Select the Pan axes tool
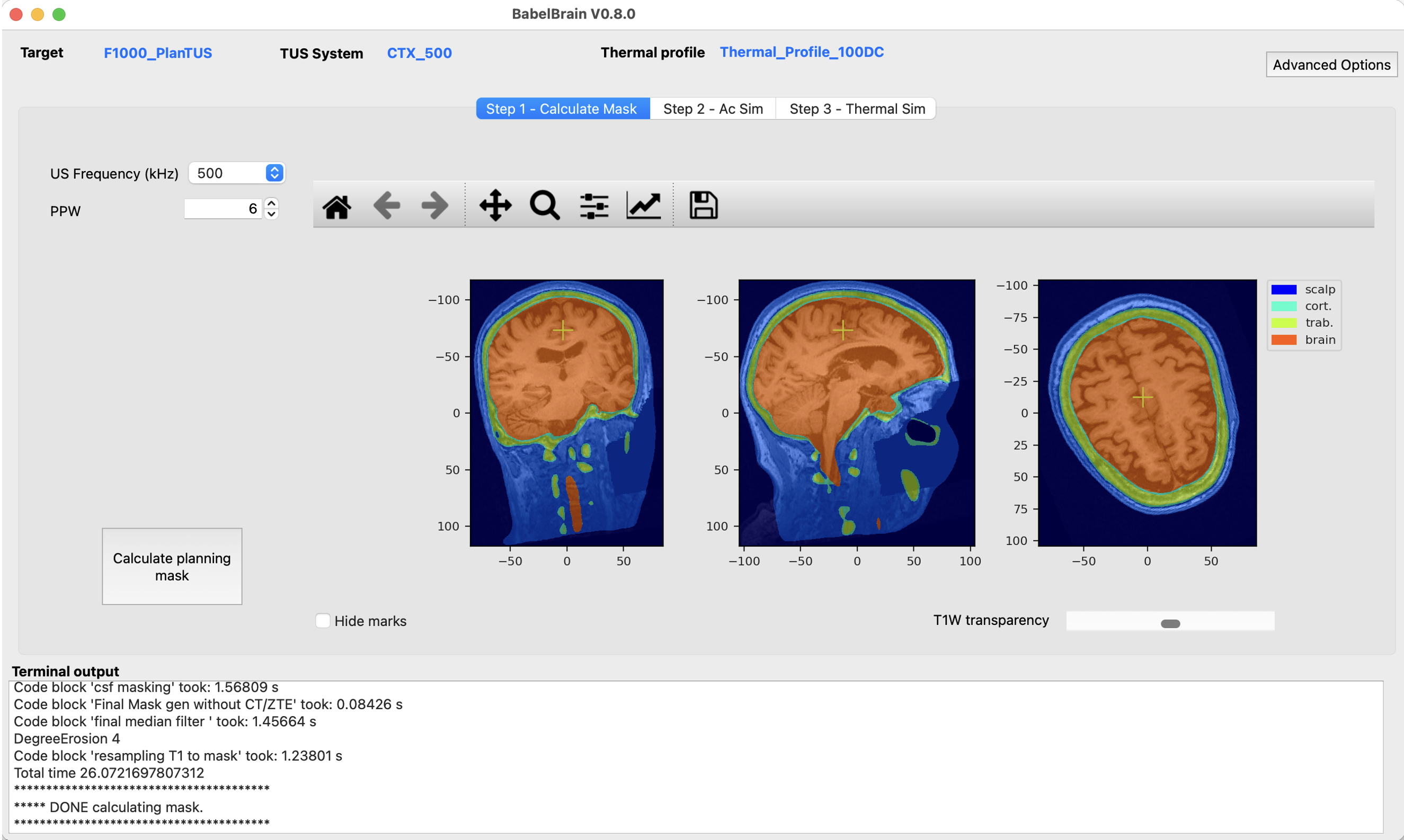 tap(495, 205)
